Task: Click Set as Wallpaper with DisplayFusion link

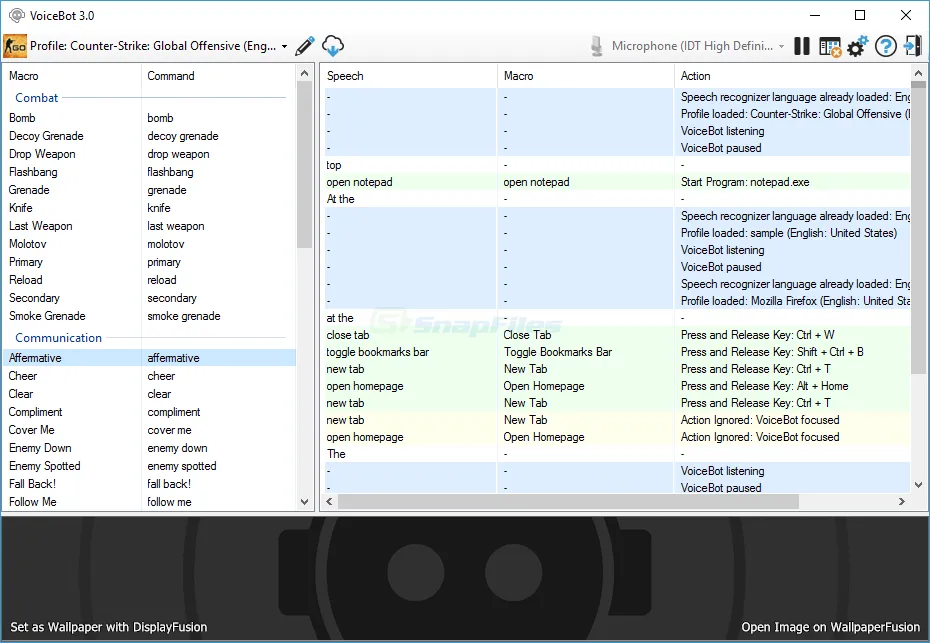Action: pyautogui.click(x=109, y=627)
